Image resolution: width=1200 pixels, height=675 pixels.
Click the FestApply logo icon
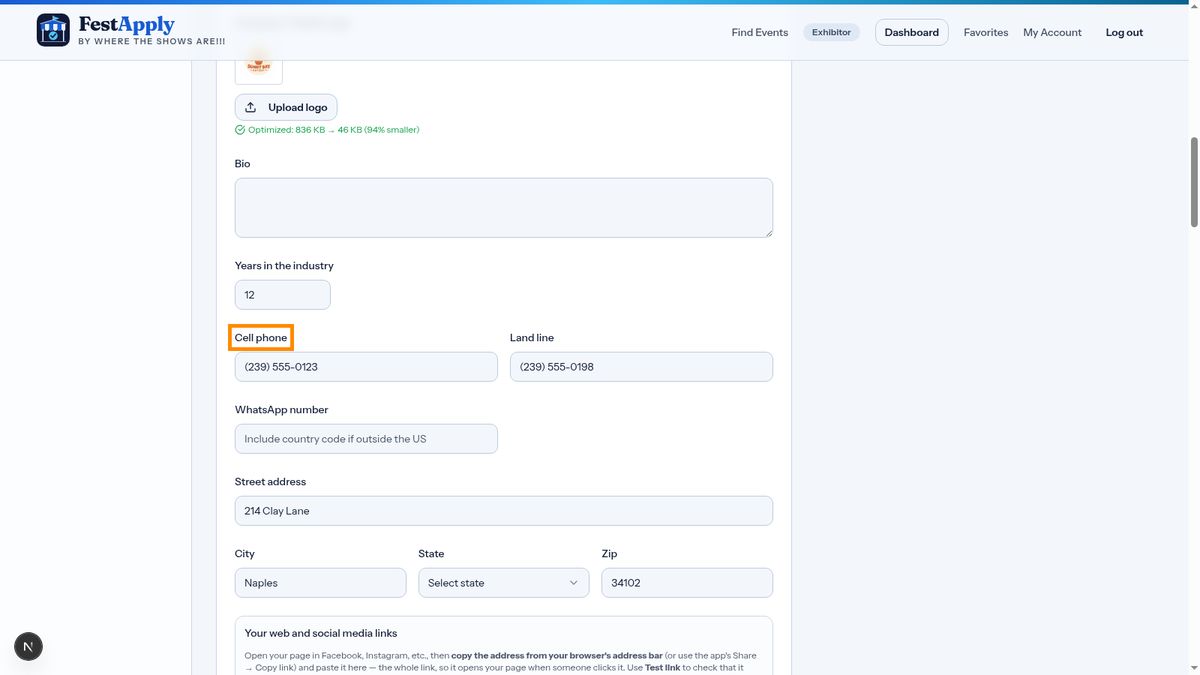[53, 30]
